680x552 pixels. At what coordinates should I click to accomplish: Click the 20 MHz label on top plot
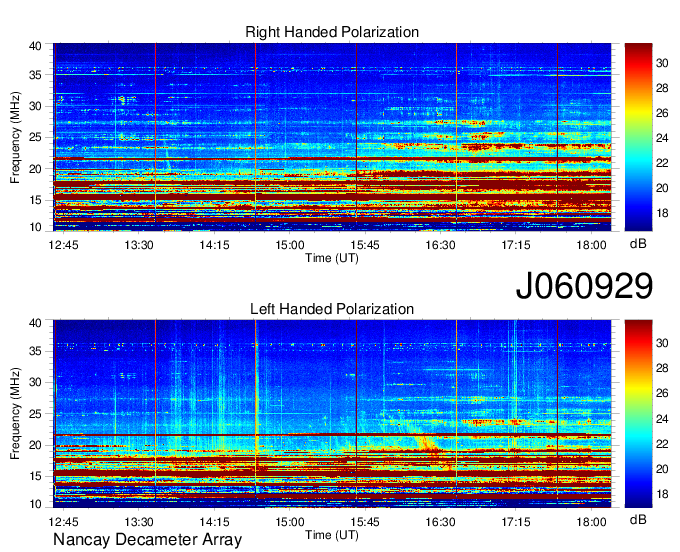35,169
